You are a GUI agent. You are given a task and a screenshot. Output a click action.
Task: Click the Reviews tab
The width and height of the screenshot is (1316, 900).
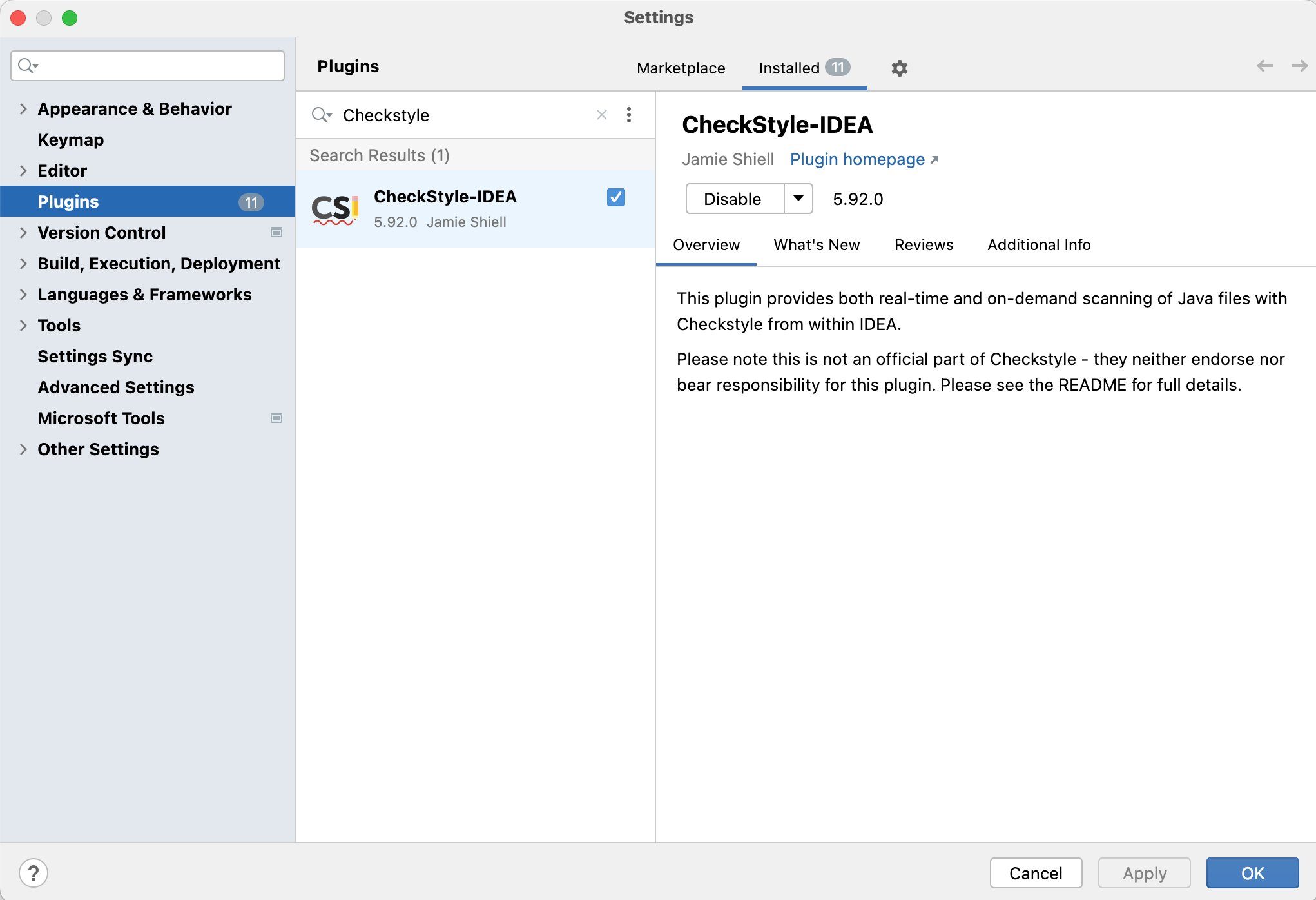[922, 245]
